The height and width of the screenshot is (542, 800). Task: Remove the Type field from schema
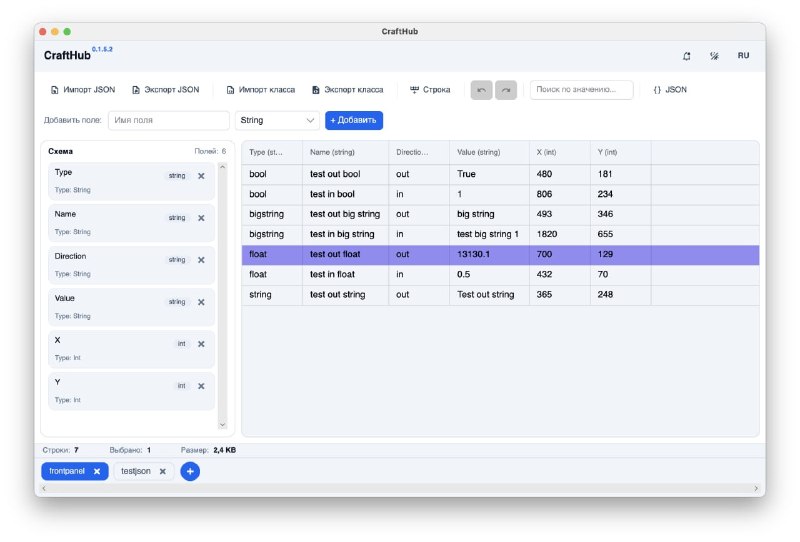click(x=202, y=176)
